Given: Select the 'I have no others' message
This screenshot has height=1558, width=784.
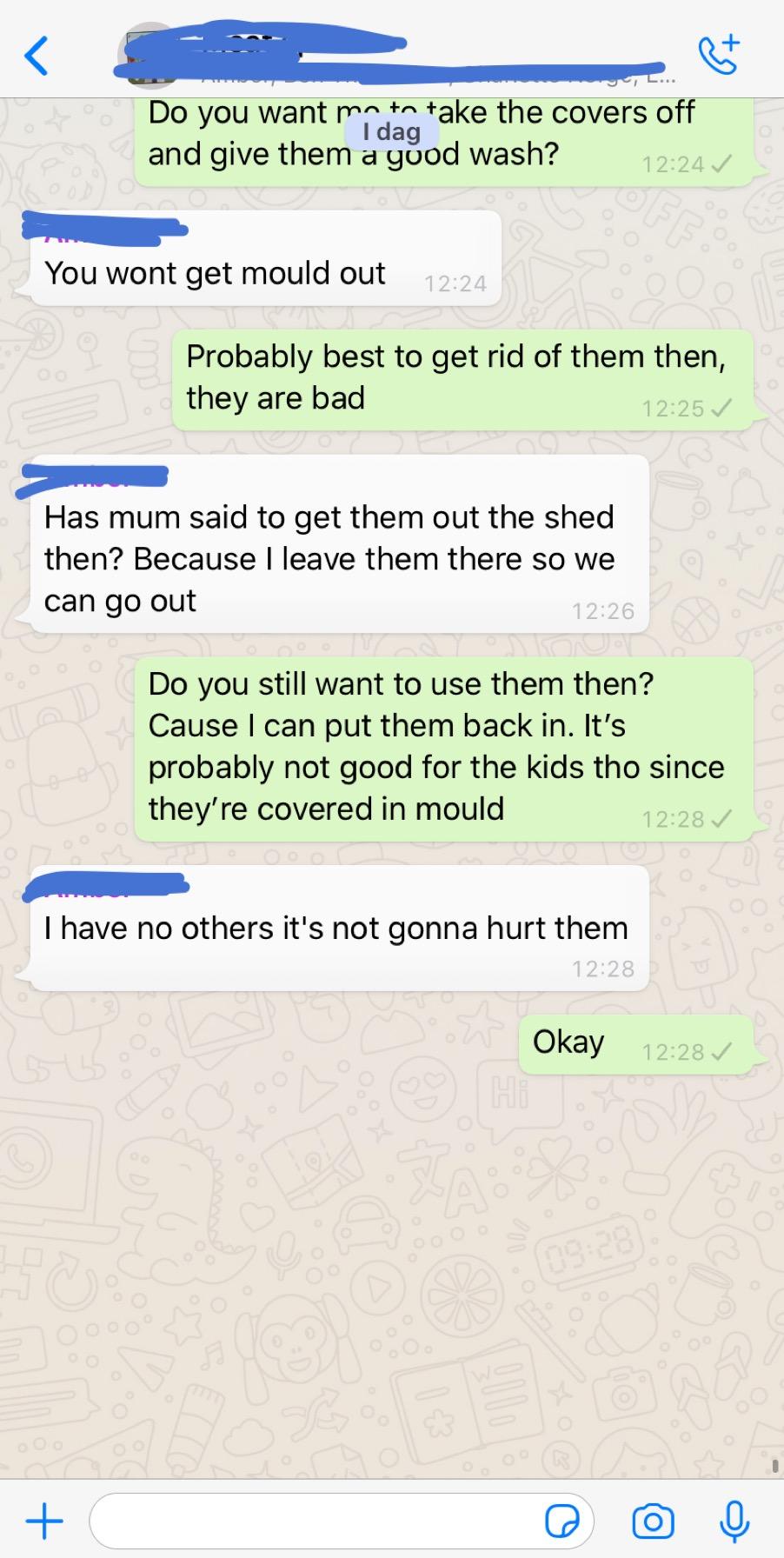Looking at the screenshot, I should (x=339, y=929).
